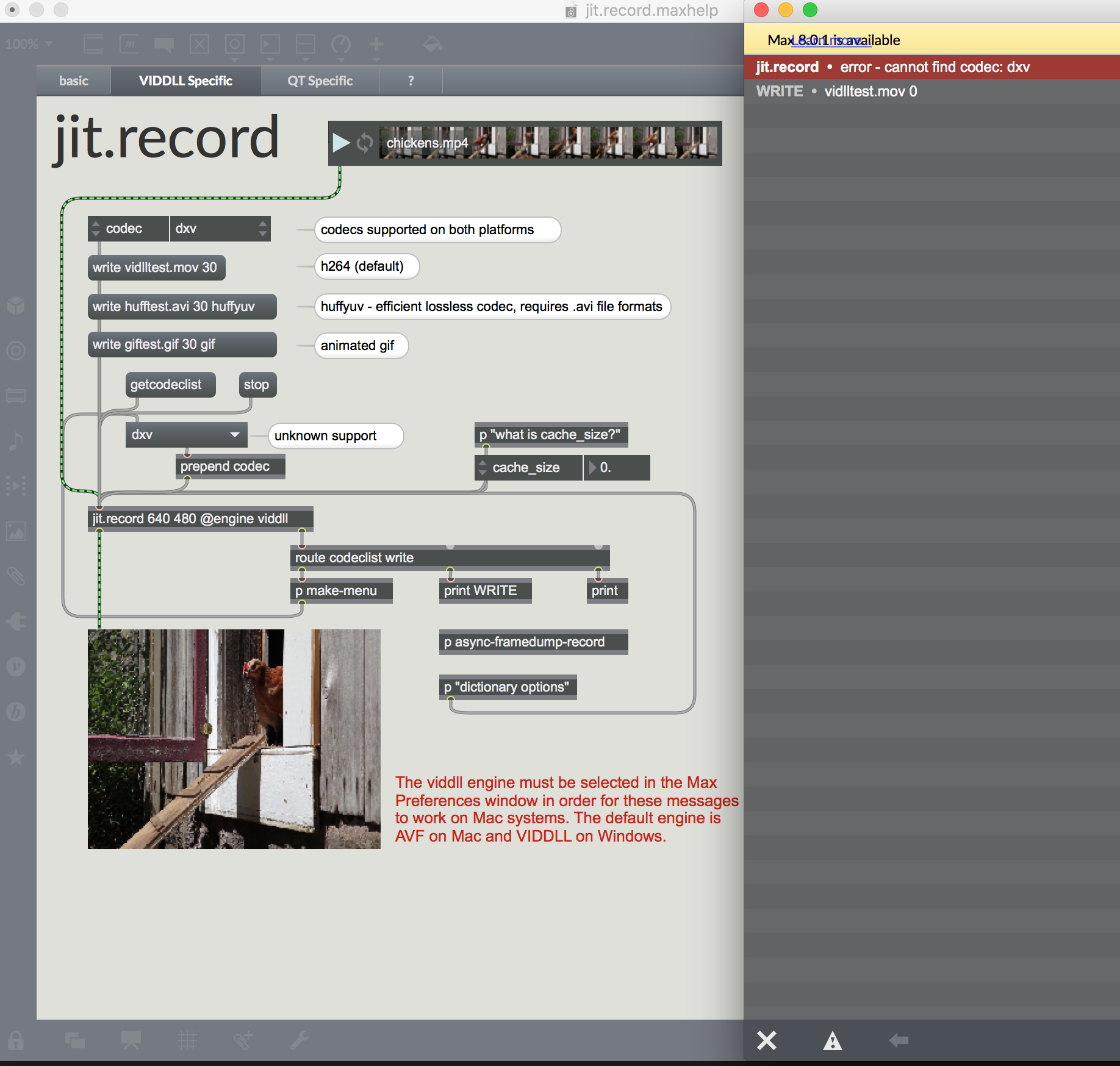Click the paint bucket format icon
The height and width of the screenshot is (1066, 1120).
(433, 44)
